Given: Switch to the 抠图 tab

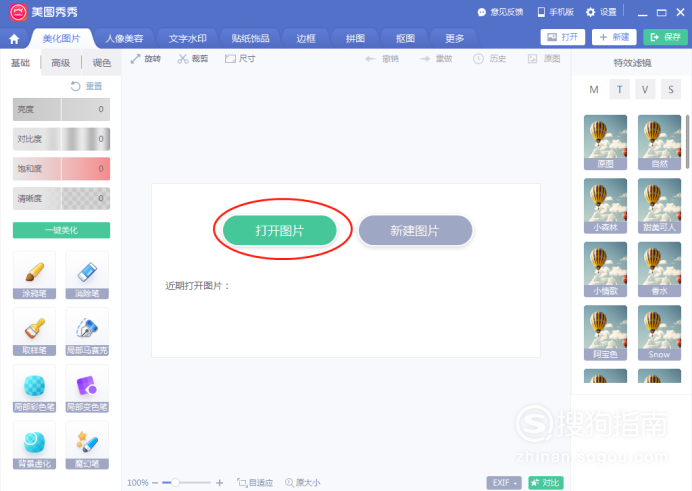Looking at the screenshot, I should click(405, 39).
